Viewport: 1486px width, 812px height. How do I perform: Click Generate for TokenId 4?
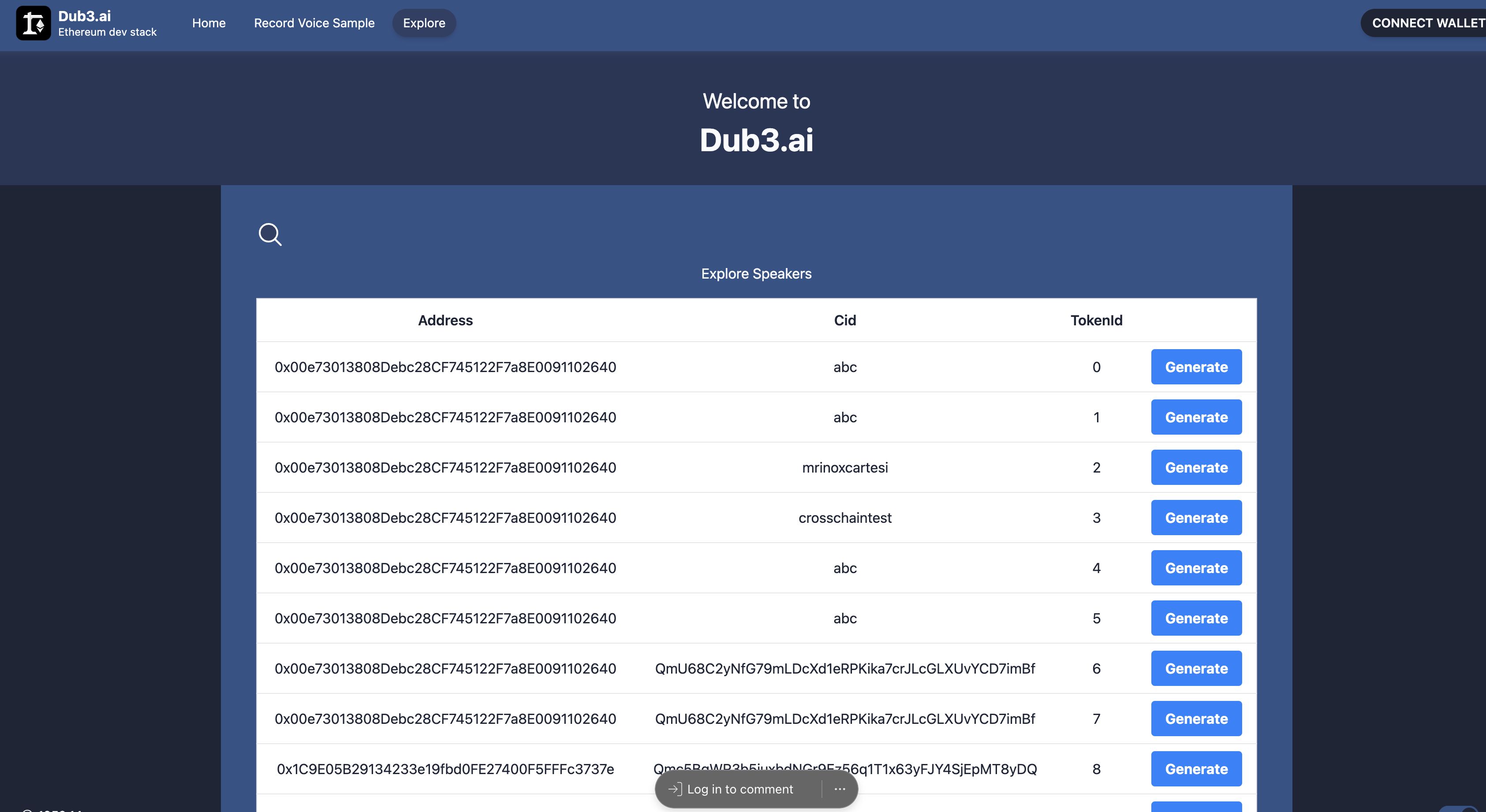[x=1196, y=567]
